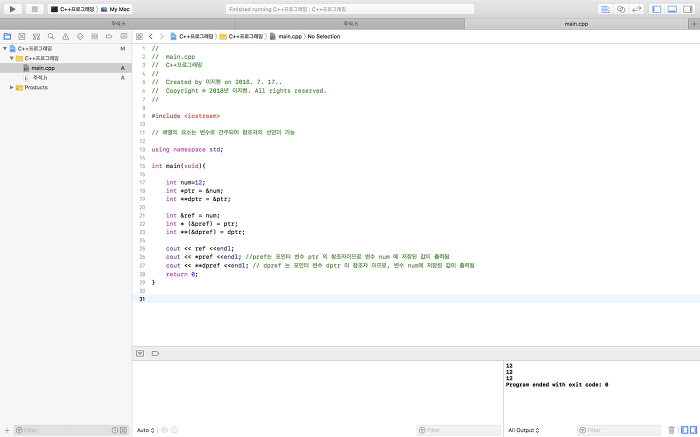Toggle breakpoints activation in the debug bar
700x437 pixels.
pos(155,354)
